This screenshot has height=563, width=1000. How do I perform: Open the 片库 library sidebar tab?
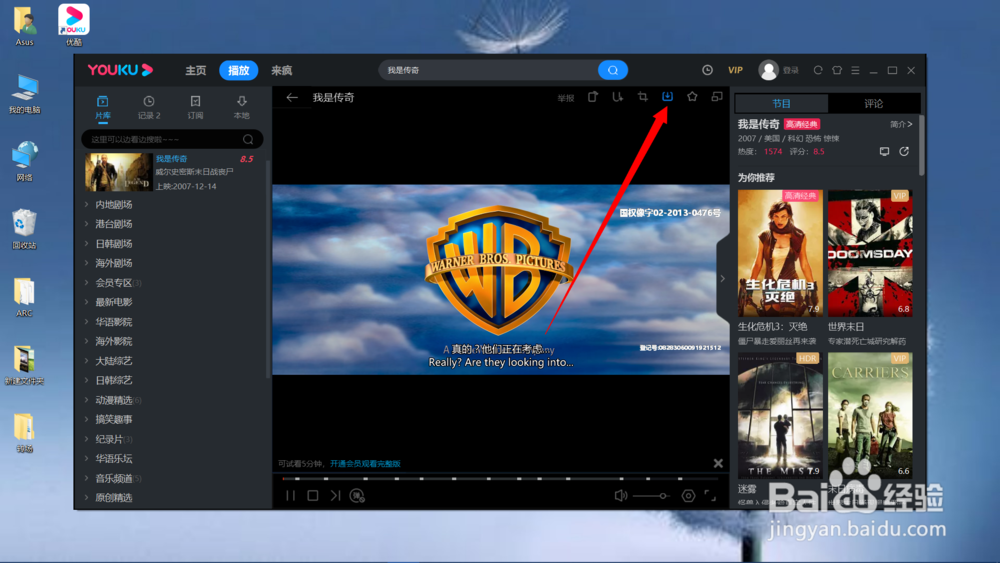pyautogui.click(x=103, y=107)
